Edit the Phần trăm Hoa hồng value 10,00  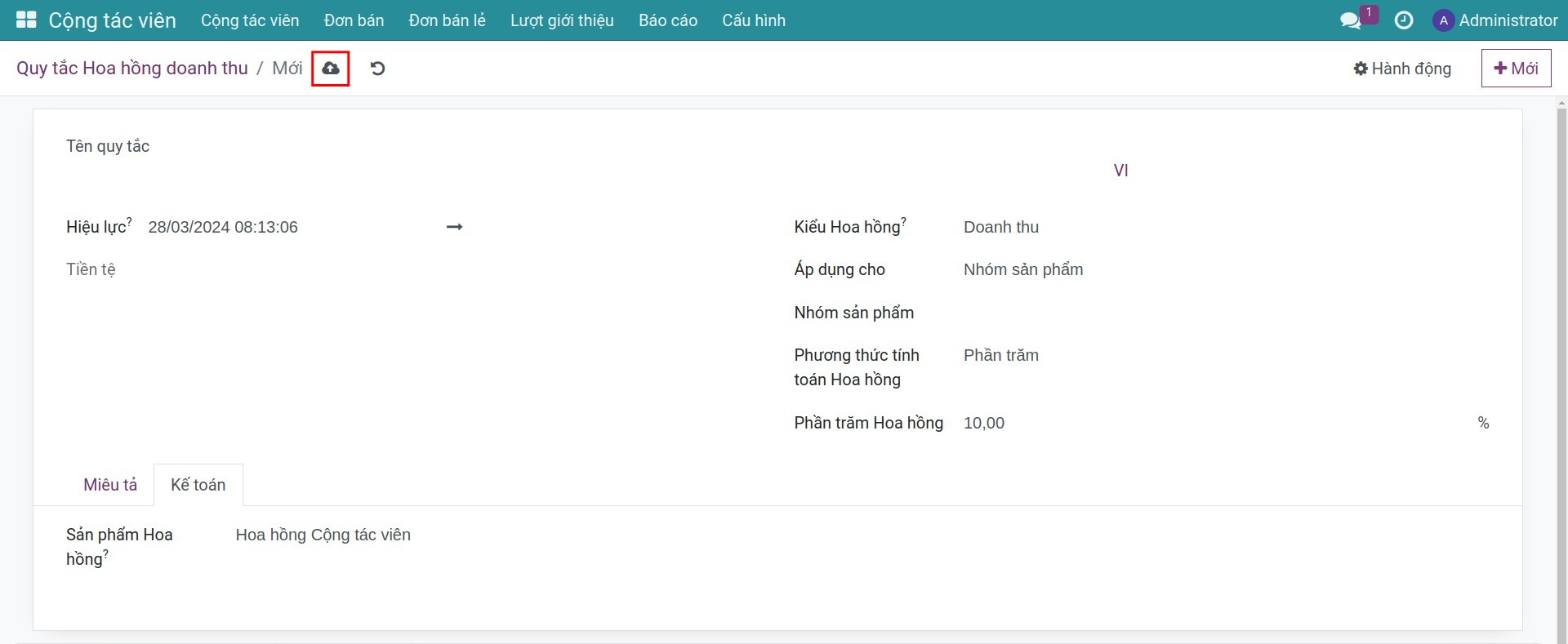click(x=1217, y=423)
